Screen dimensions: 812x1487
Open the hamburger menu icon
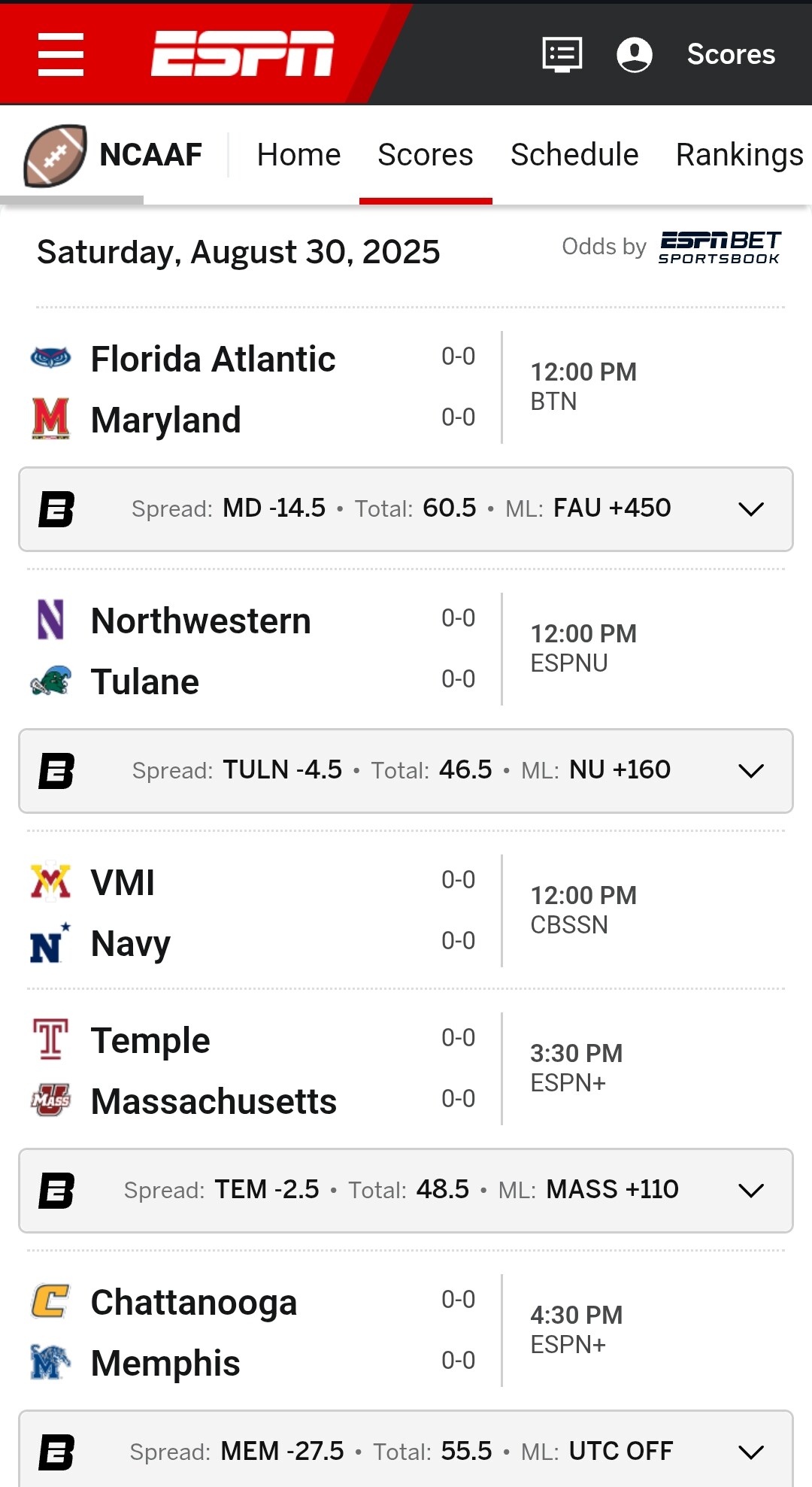coord(61,54)
